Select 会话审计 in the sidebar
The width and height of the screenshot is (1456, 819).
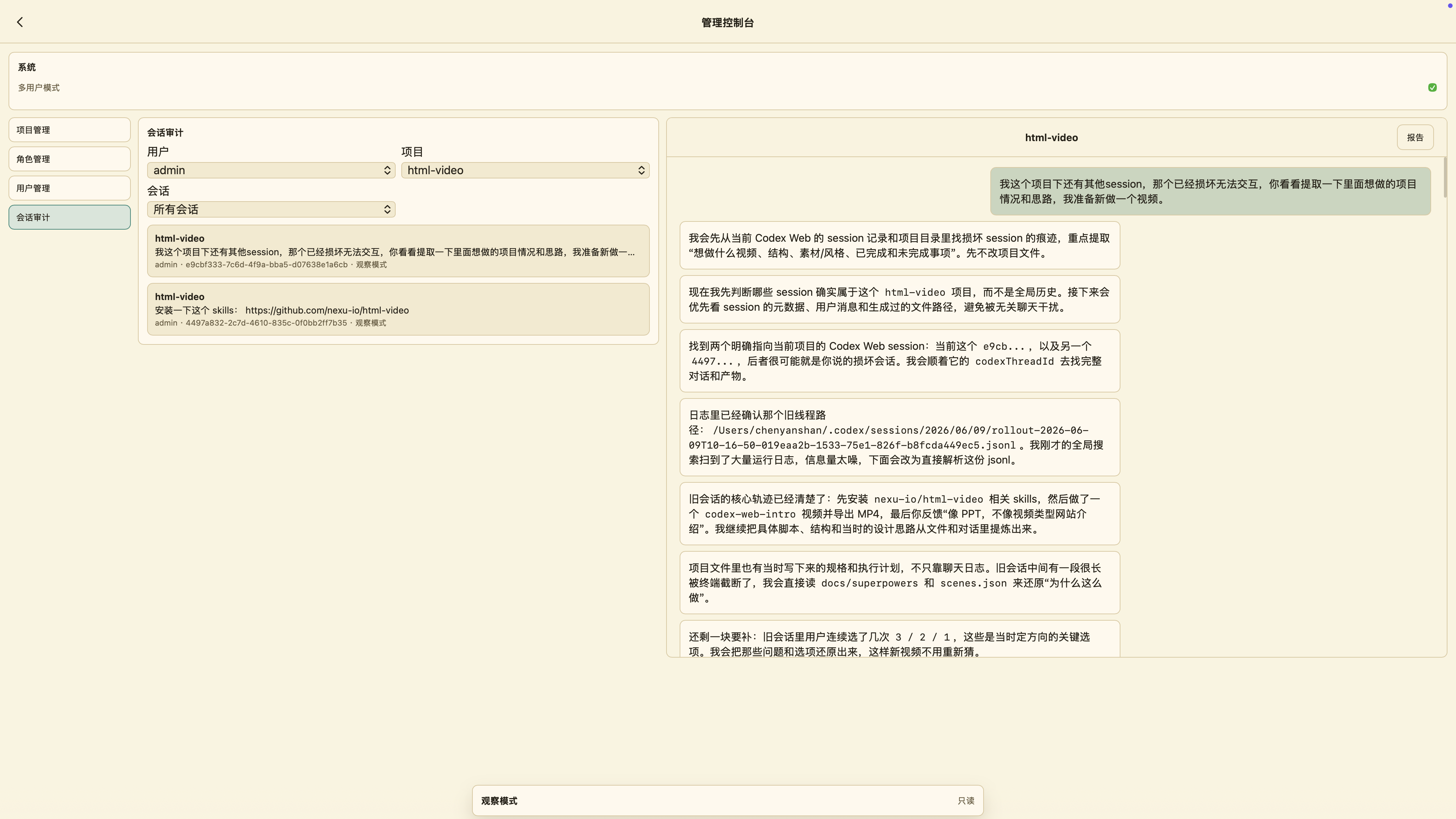coord(70,218)
